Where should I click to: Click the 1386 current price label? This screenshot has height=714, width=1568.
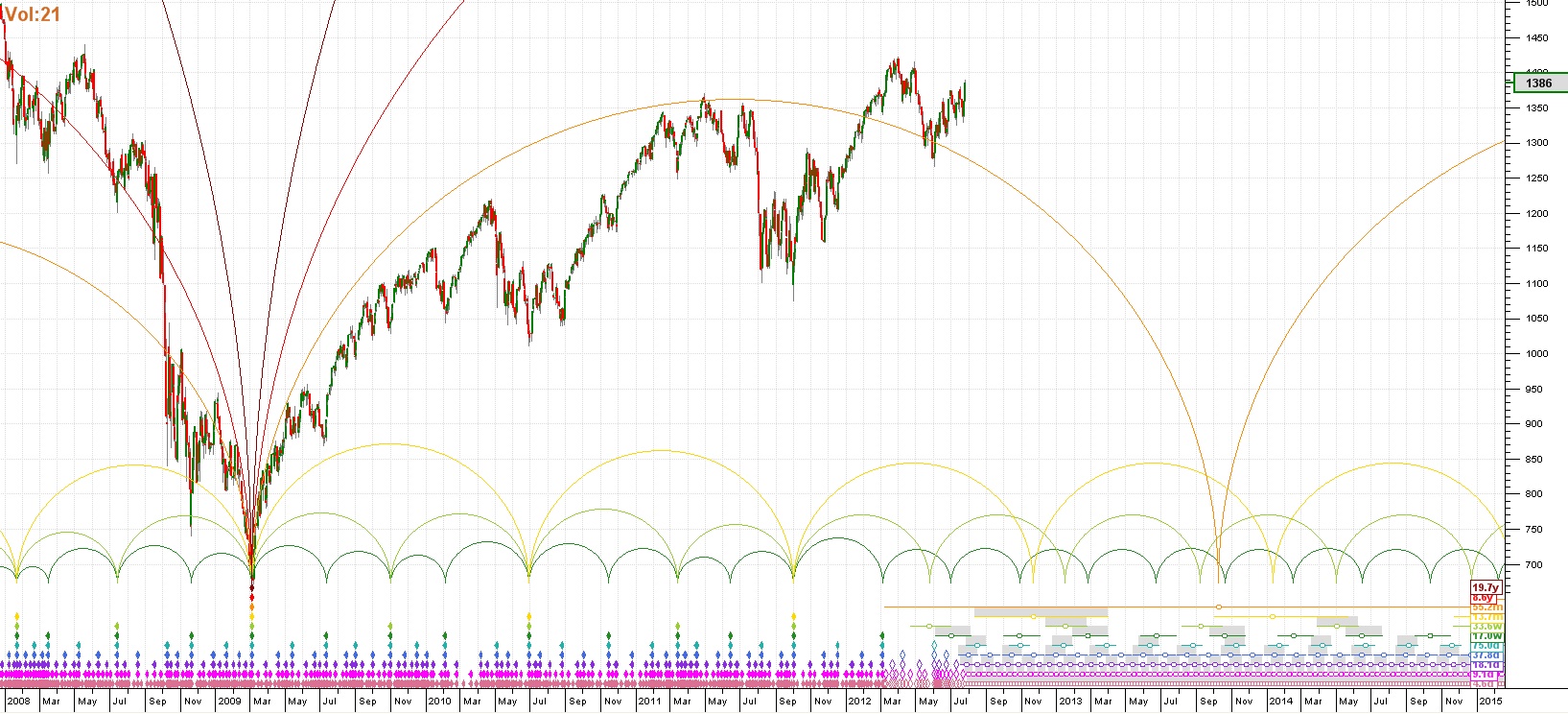1538,83
